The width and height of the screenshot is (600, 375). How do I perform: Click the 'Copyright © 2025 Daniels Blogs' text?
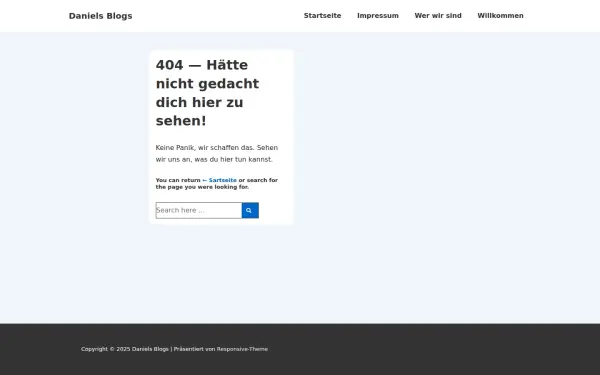[125, 349]
